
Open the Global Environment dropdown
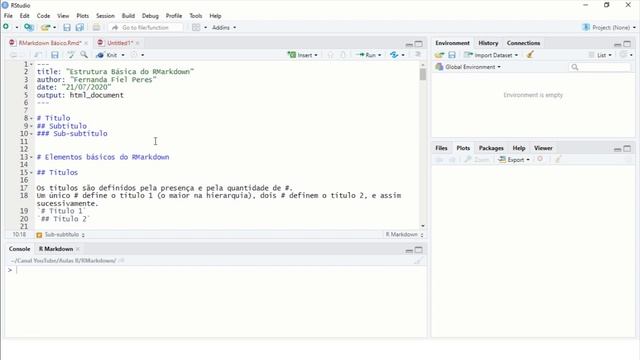pyautogui.click(x=468, y=67)
